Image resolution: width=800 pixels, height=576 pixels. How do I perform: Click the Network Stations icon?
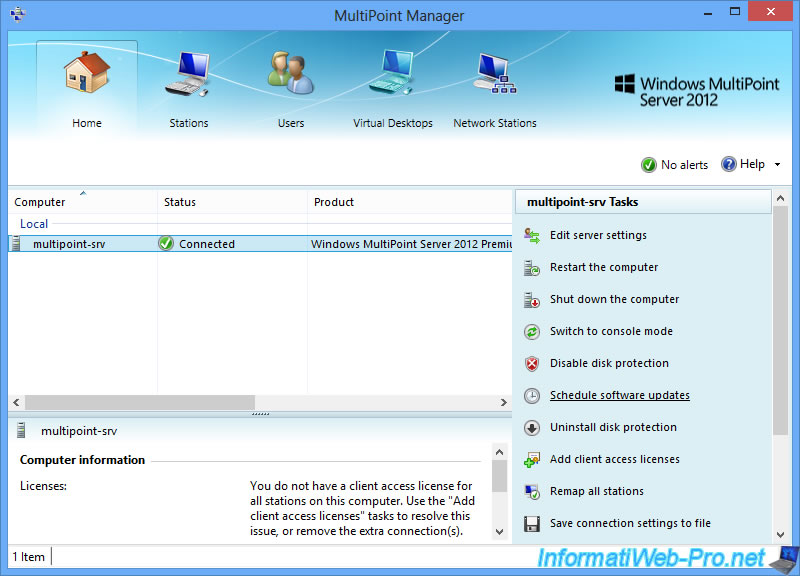(494, 73)
